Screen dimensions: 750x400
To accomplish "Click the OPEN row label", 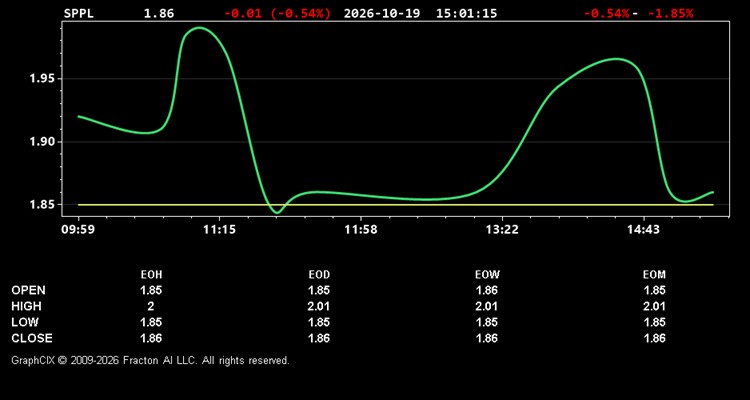I will coord(29,290).
